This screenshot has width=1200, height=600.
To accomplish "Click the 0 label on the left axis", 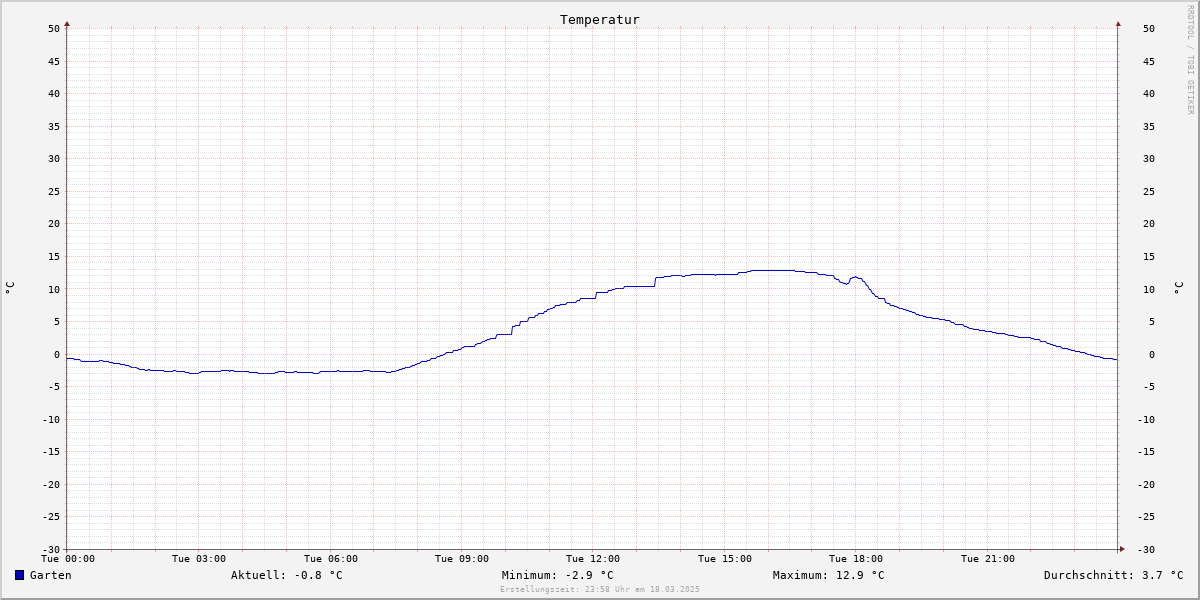I will point(57,354).
